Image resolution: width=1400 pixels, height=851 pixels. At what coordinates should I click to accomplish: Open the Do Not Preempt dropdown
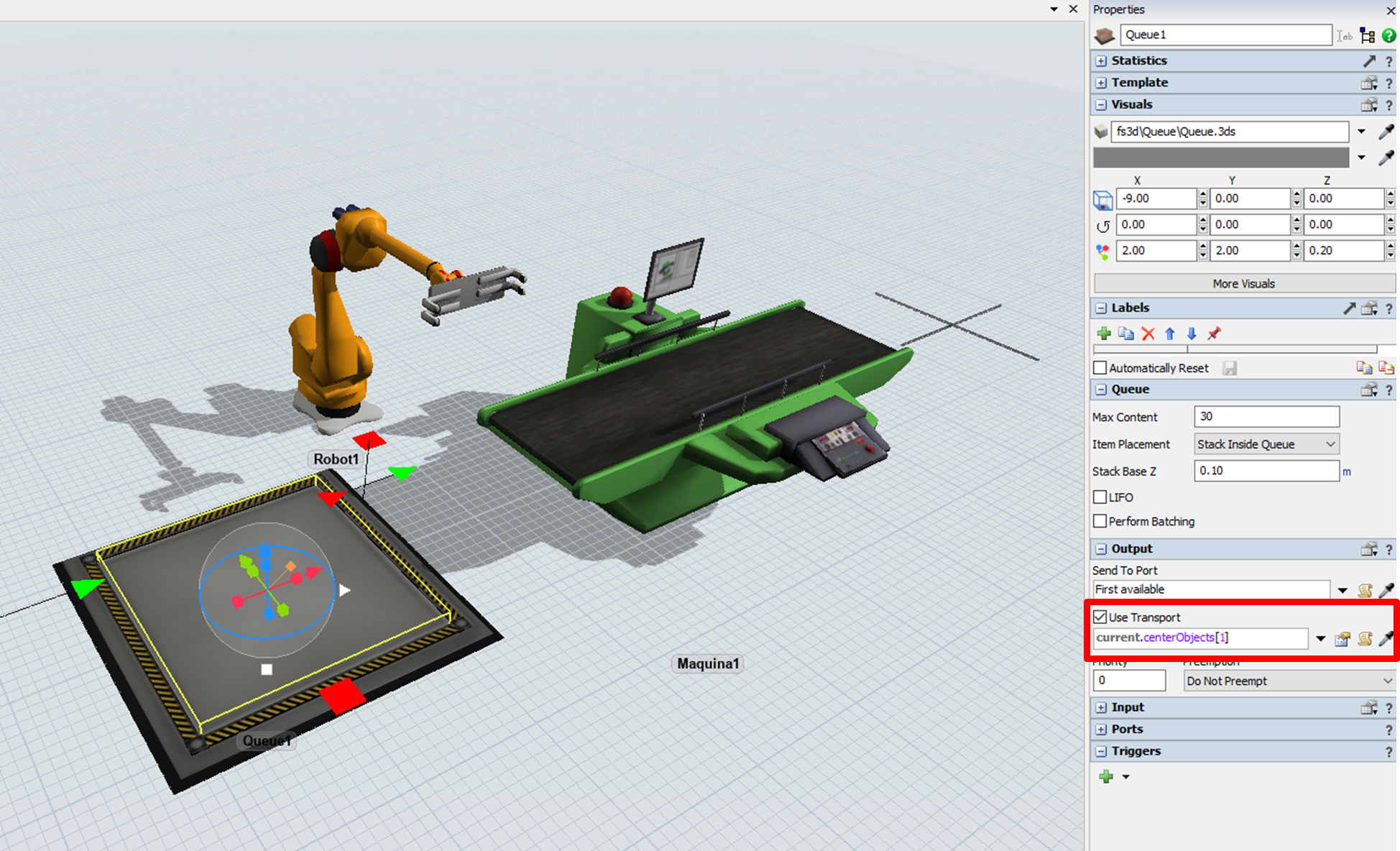pos(1288,681)
